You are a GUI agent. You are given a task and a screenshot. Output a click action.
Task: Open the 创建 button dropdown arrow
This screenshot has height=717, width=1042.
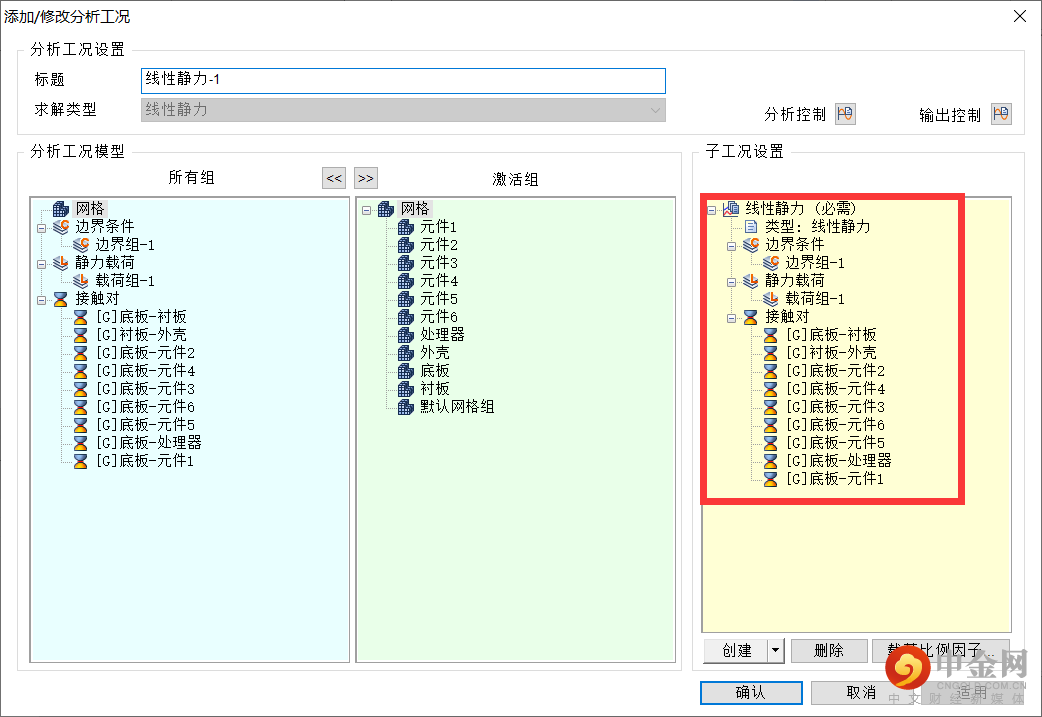click(x=776, y=651)
